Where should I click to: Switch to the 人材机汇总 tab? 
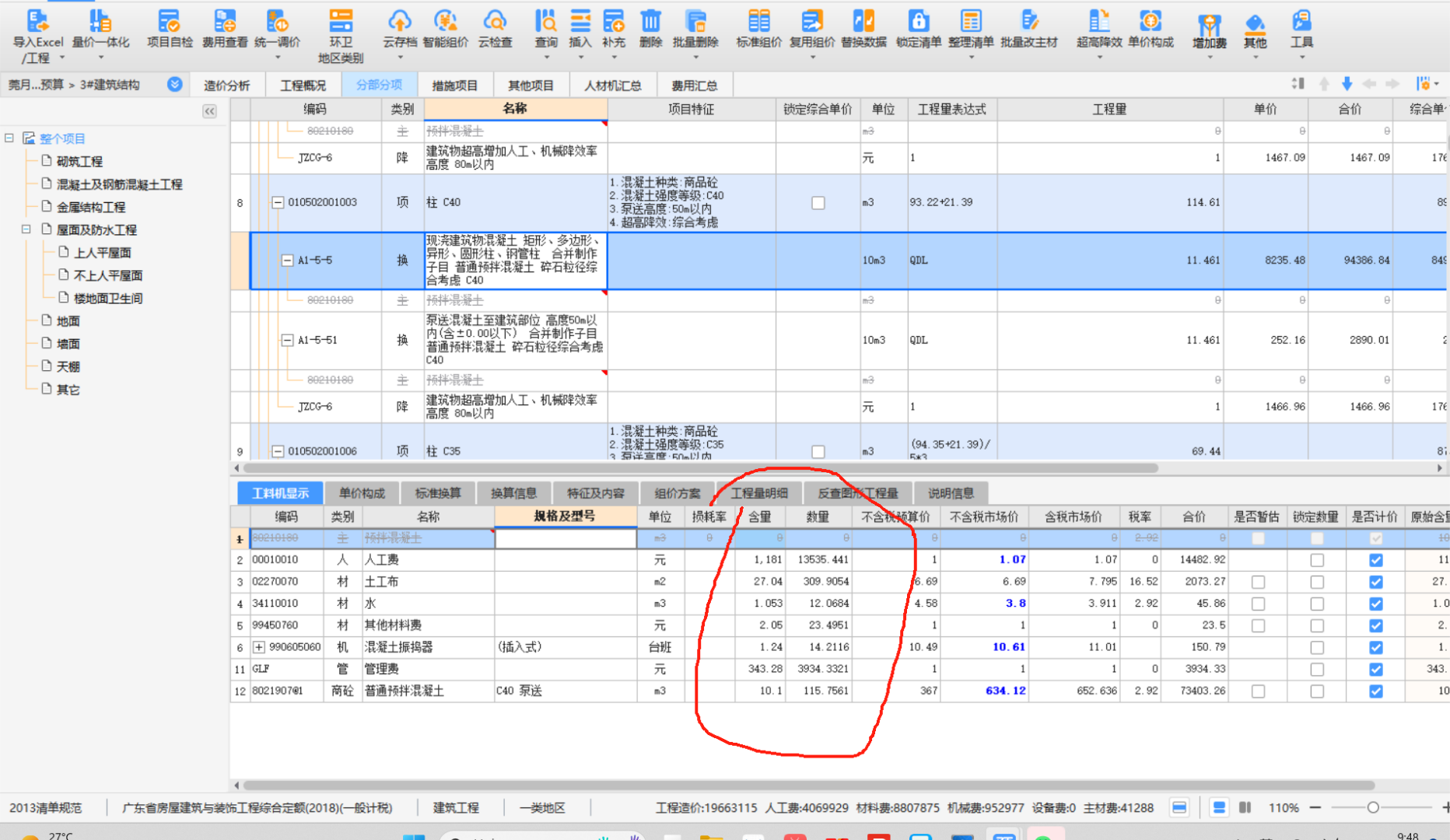613,86
